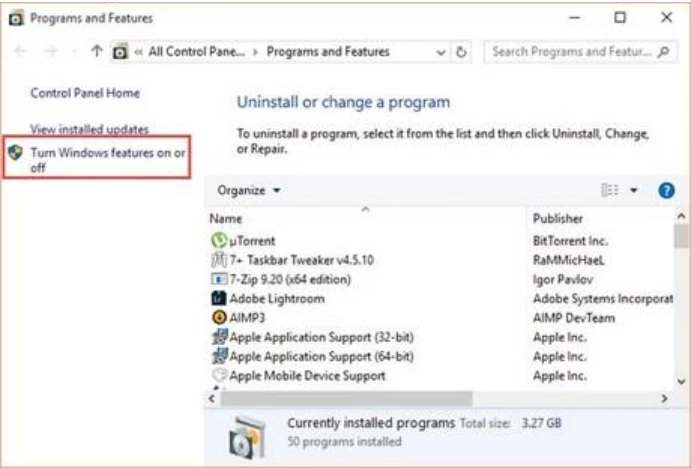Maximize the Programs and Features window
The height and width of the screenshot is (468, 691).
(620, 18)
